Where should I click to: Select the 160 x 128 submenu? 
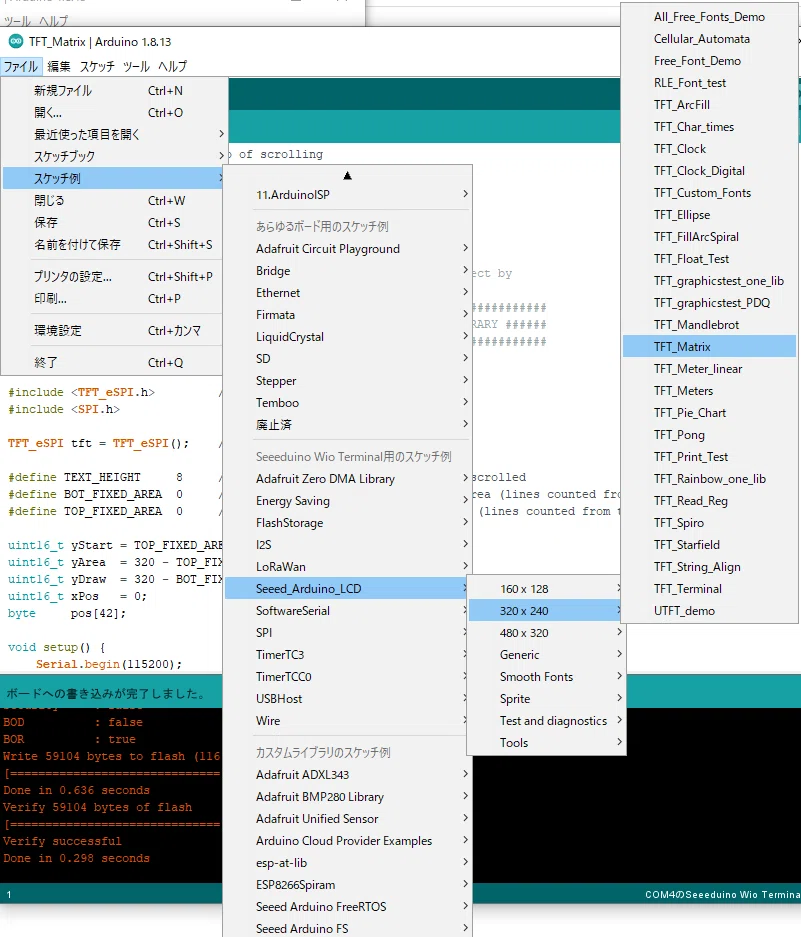coord(546,589)
